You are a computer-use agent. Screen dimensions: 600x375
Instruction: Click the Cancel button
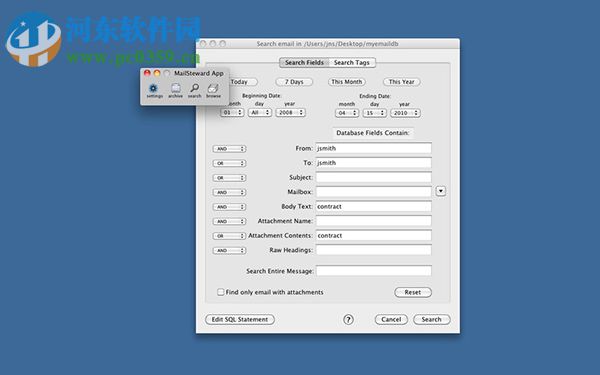coord(391,320)
